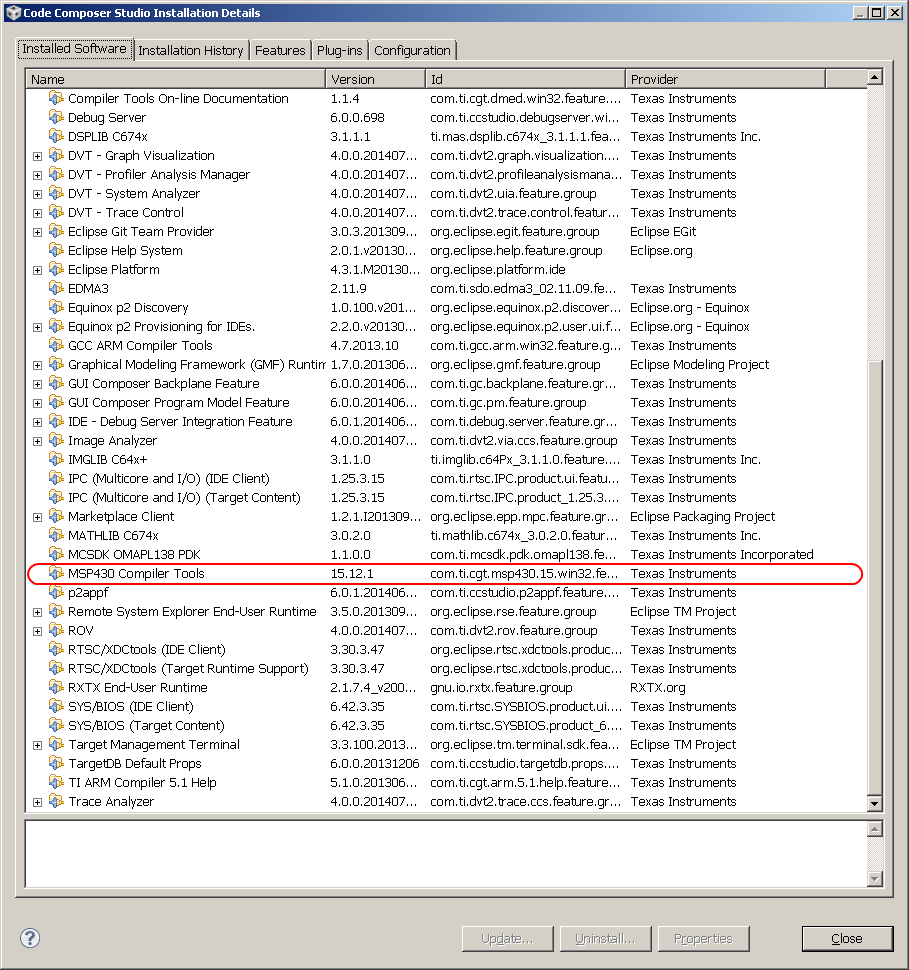The height and width of the screenshot is (970, 909).
Task: Click the GCC ARM Compiler Tools icon
Action: (x=56, y=345)
